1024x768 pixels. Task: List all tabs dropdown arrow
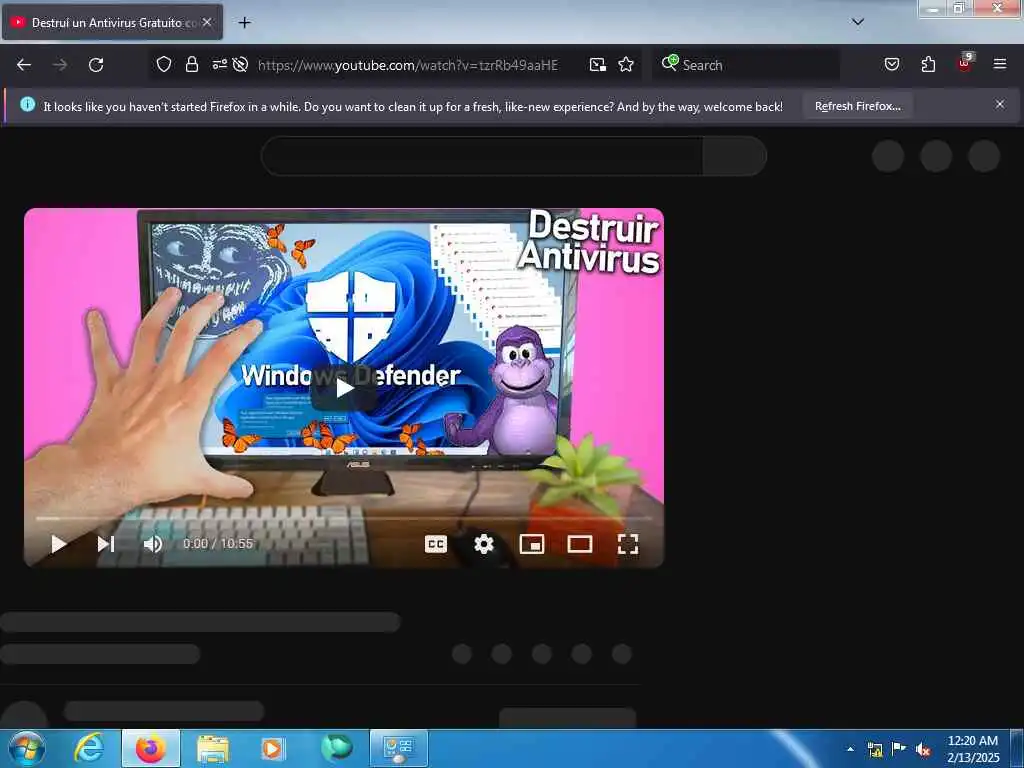tap(858, 22)
